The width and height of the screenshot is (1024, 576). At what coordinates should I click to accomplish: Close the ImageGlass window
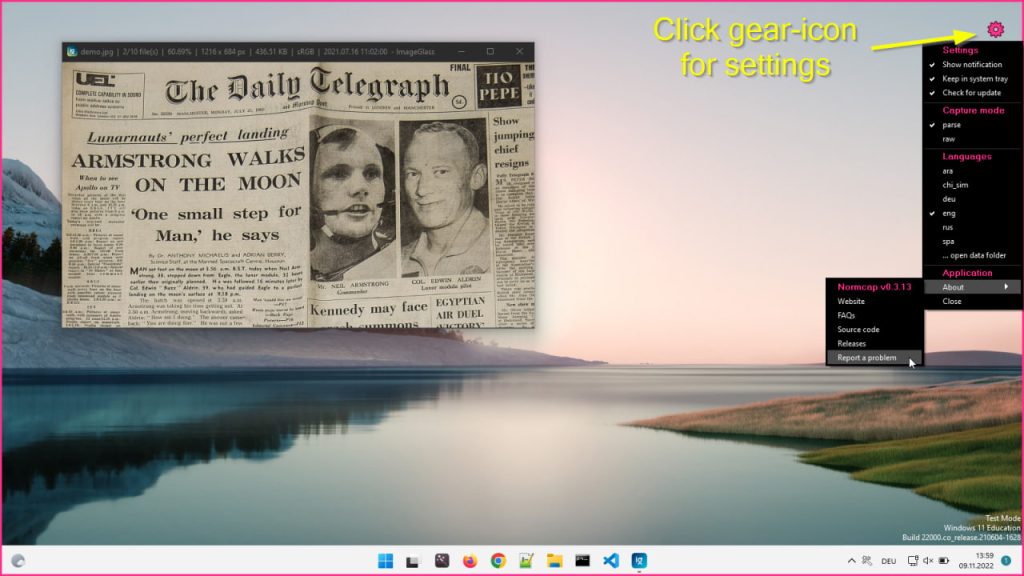click(x=519, y=52)
